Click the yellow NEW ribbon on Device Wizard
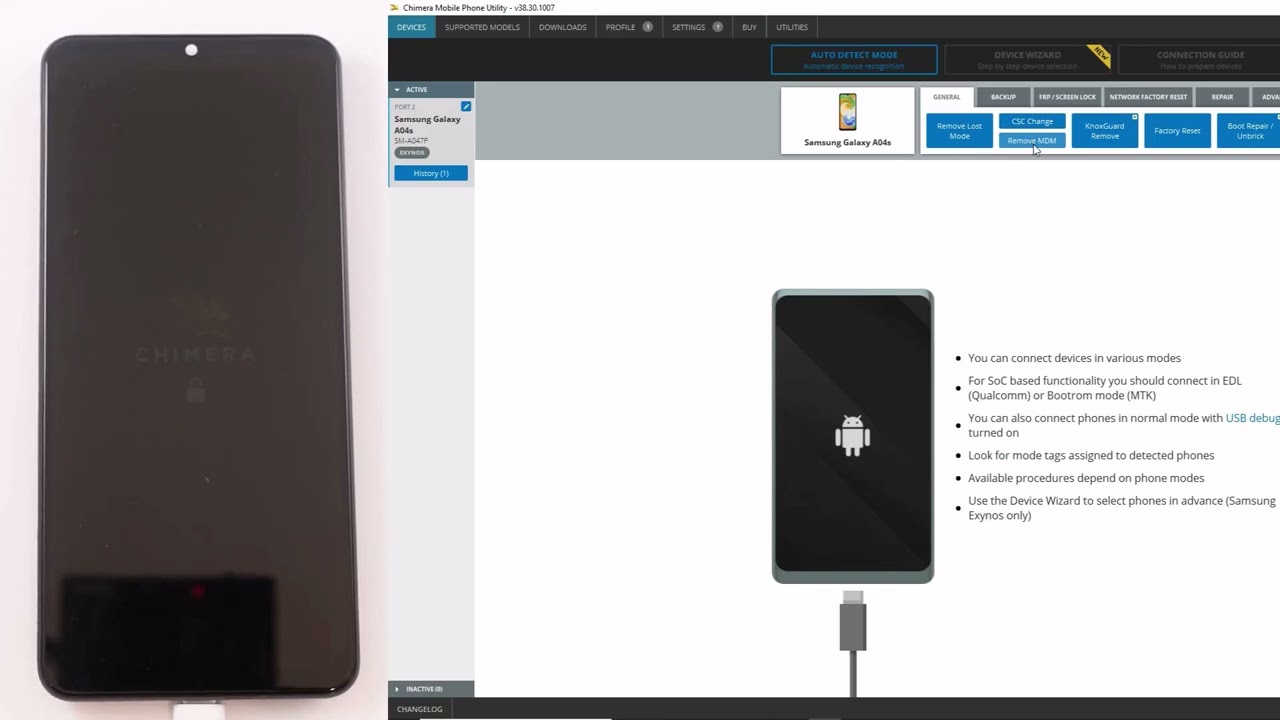 point(1100,54)
